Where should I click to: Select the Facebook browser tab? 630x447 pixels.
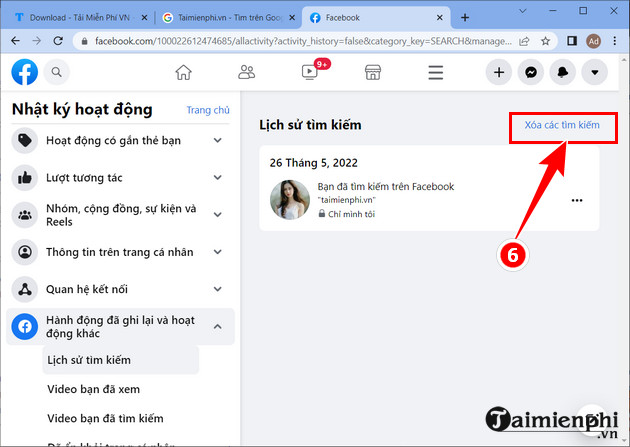coord(375,18)
